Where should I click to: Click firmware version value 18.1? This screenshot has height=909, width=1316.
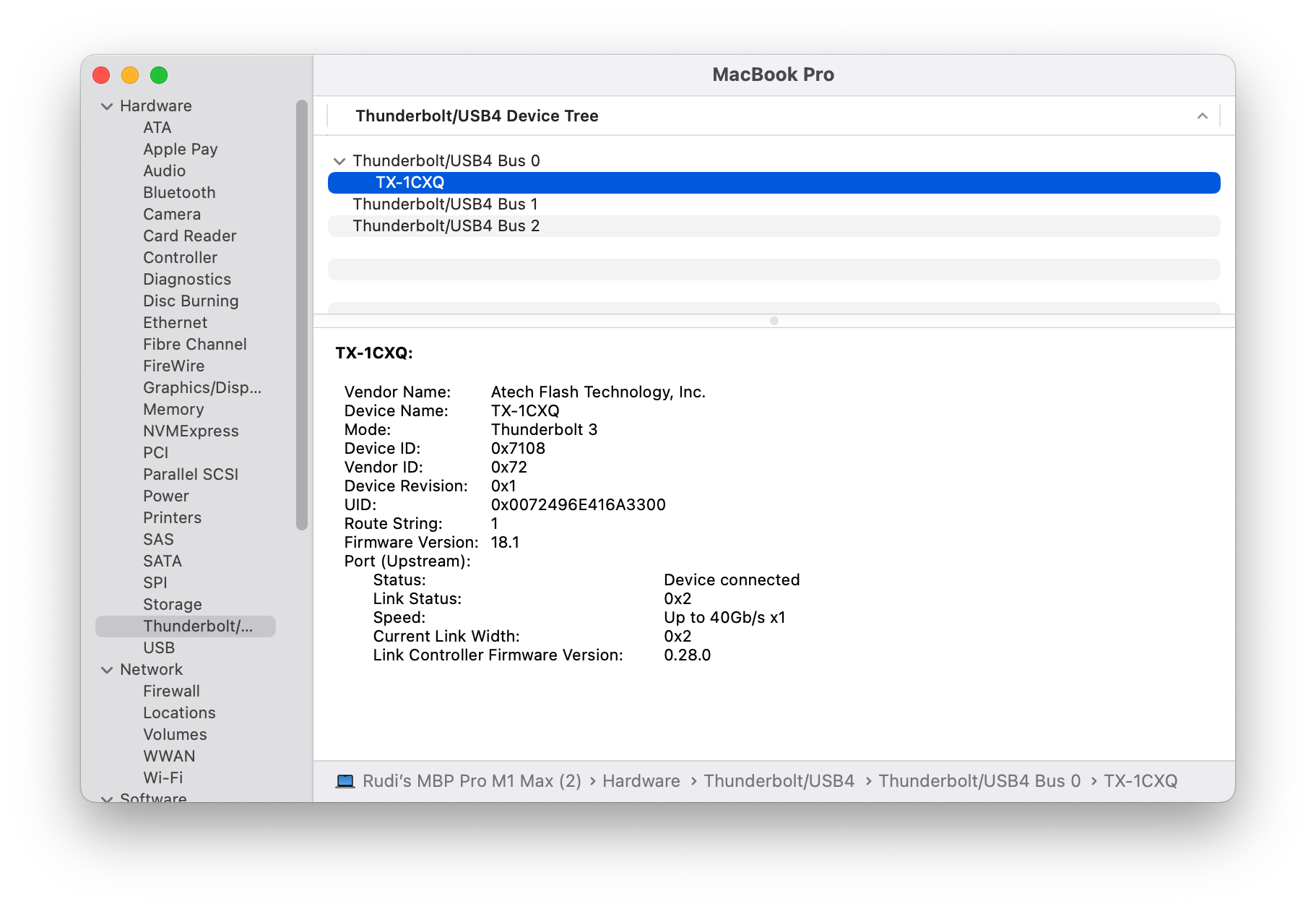505,543
